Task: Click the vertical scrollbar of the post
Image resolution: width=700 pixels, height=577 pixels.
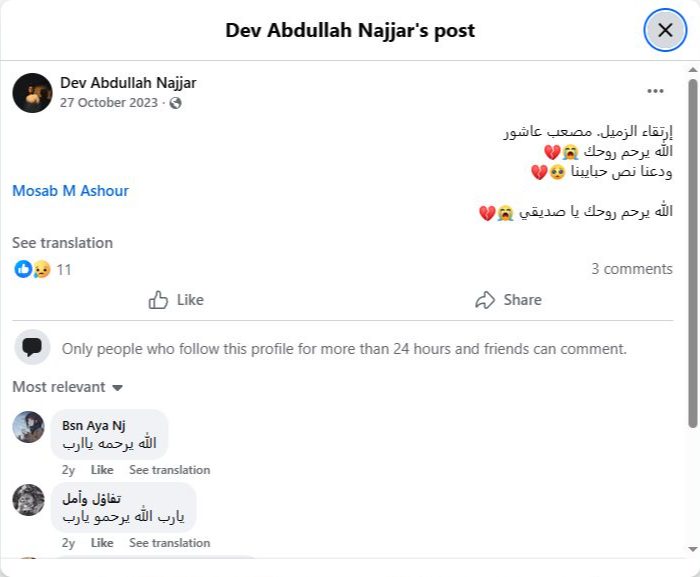Action: click(x=691, y=250)
